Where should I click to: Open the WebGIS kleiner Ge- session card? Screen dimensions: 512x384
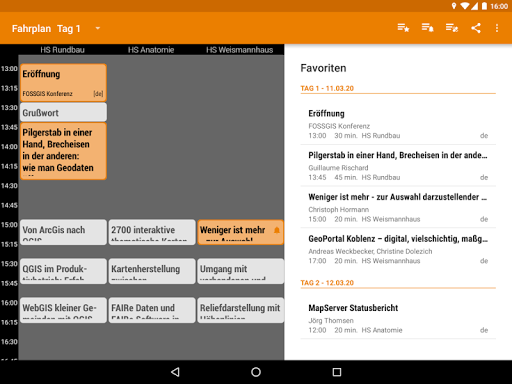click(63, 310)
